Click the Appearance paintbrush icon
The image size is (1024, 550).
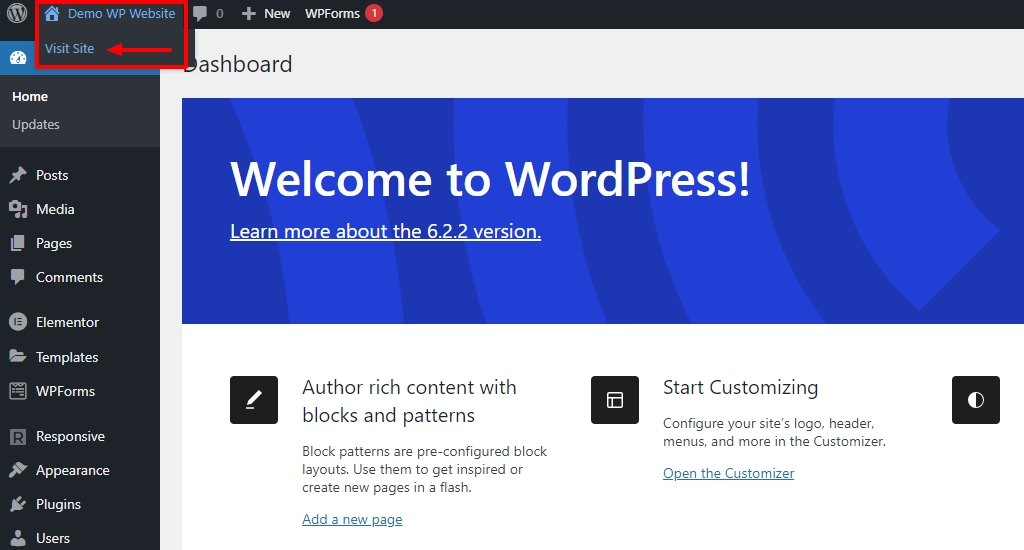(18, 470)
